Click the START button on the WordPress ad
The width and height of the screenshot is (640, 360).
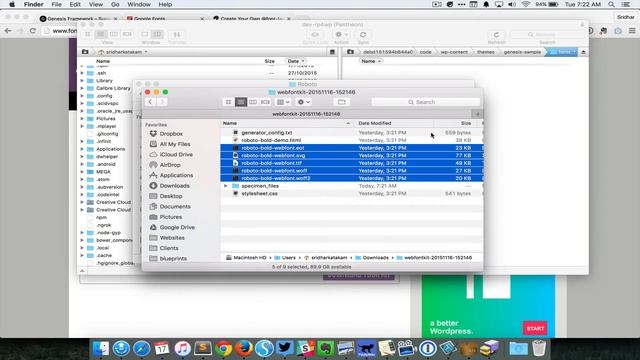coord(535,328)
